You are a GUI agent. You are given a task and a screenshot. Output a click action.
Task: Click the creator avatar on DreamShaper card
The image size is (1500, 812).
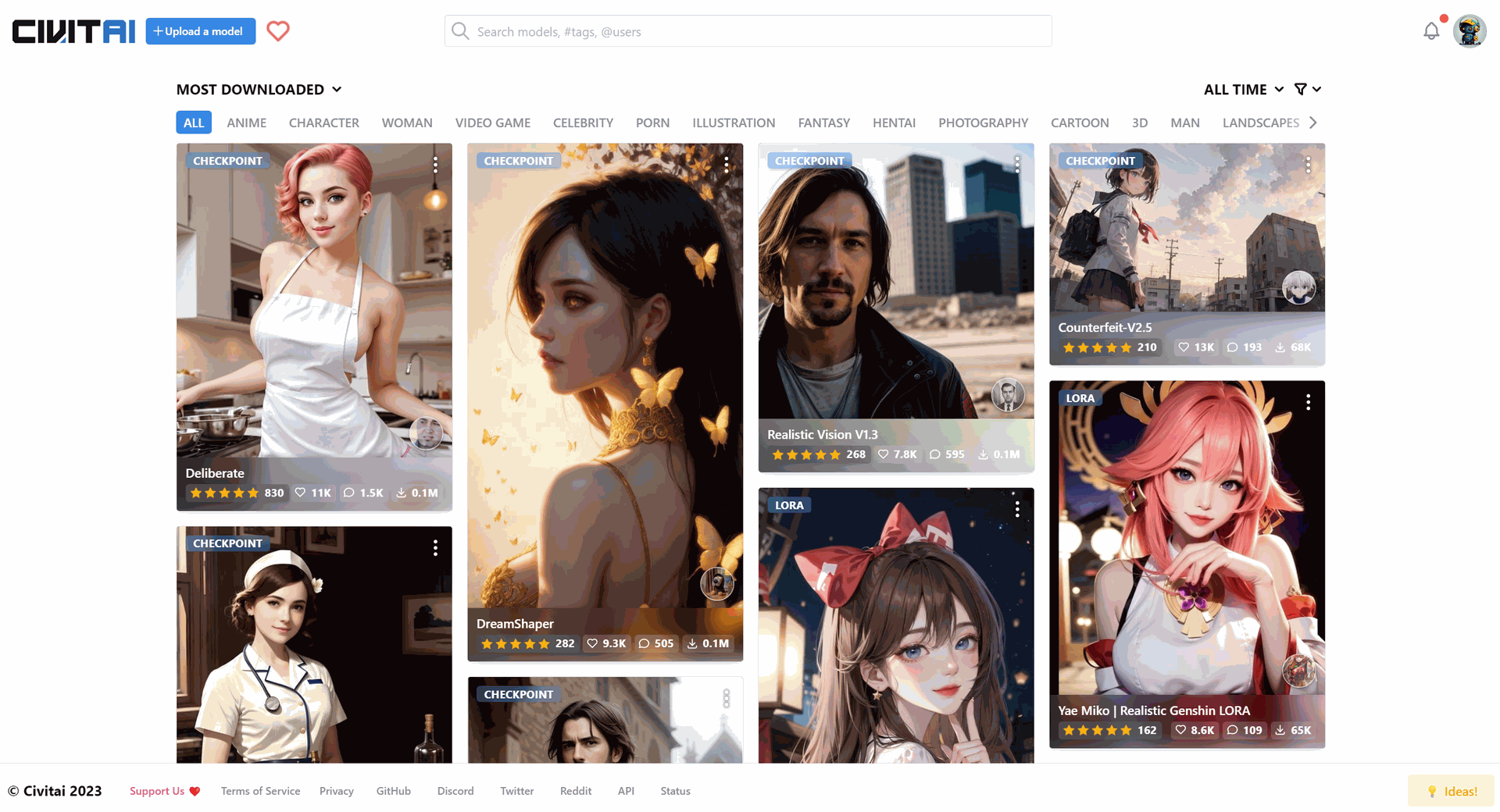717,583
